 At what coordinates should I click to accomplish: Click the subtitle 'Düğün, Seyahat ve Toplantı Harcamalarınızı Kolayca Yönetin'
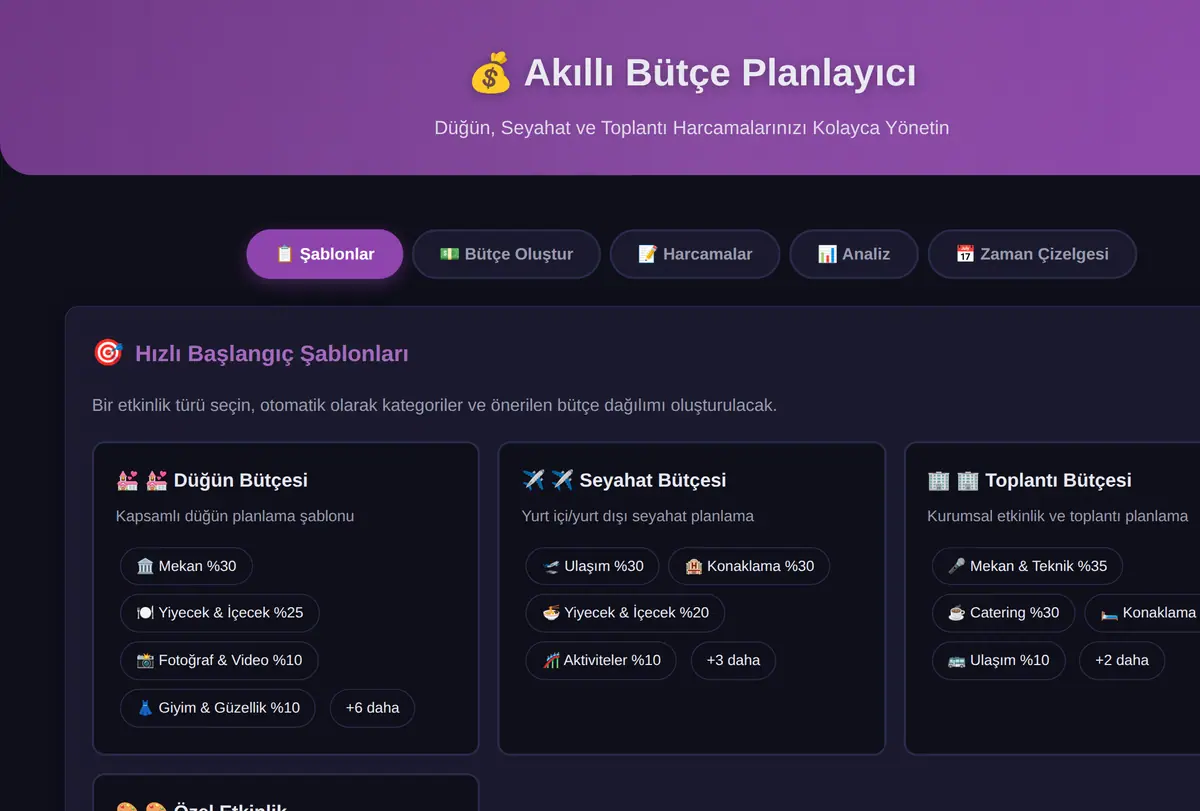[692, 128]
